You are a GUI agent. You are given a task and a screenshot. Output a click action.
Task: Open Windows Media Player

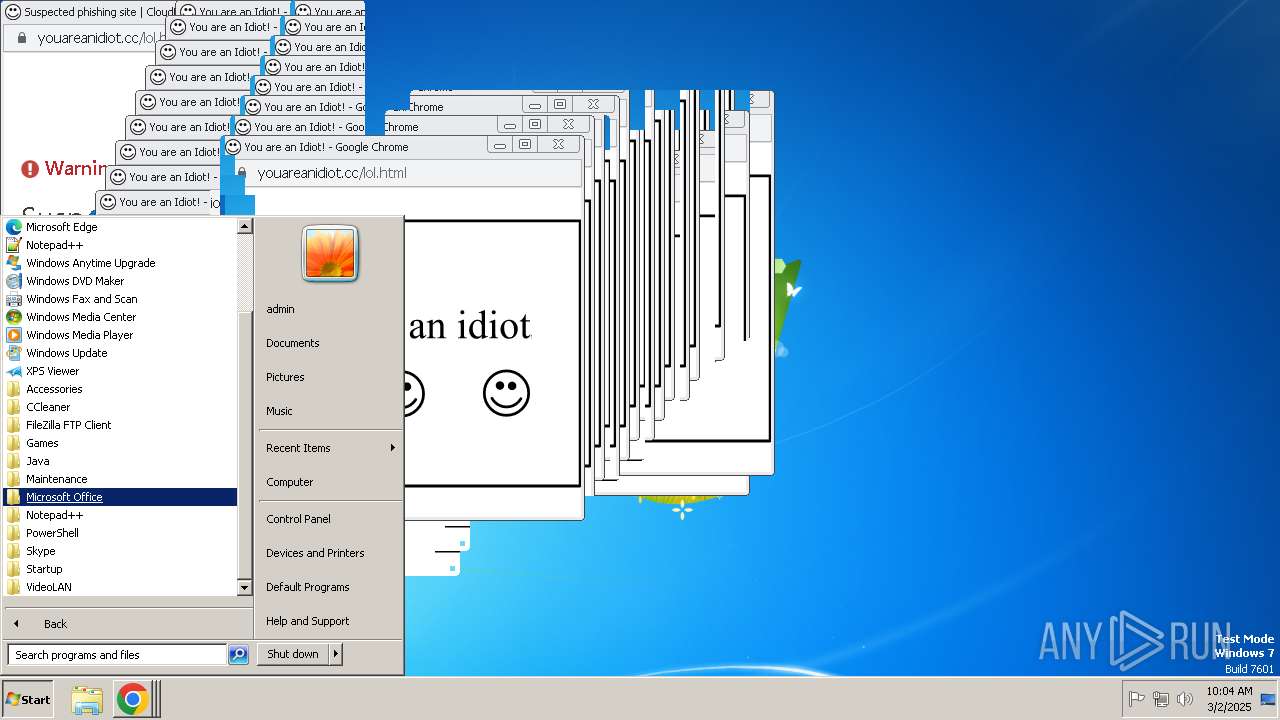(120, 335)
